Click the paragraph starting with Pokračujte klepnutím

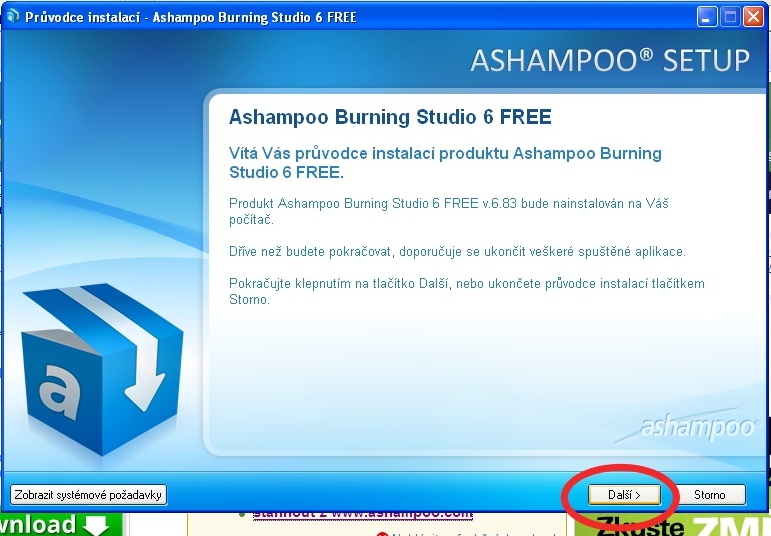click(466, 291)
